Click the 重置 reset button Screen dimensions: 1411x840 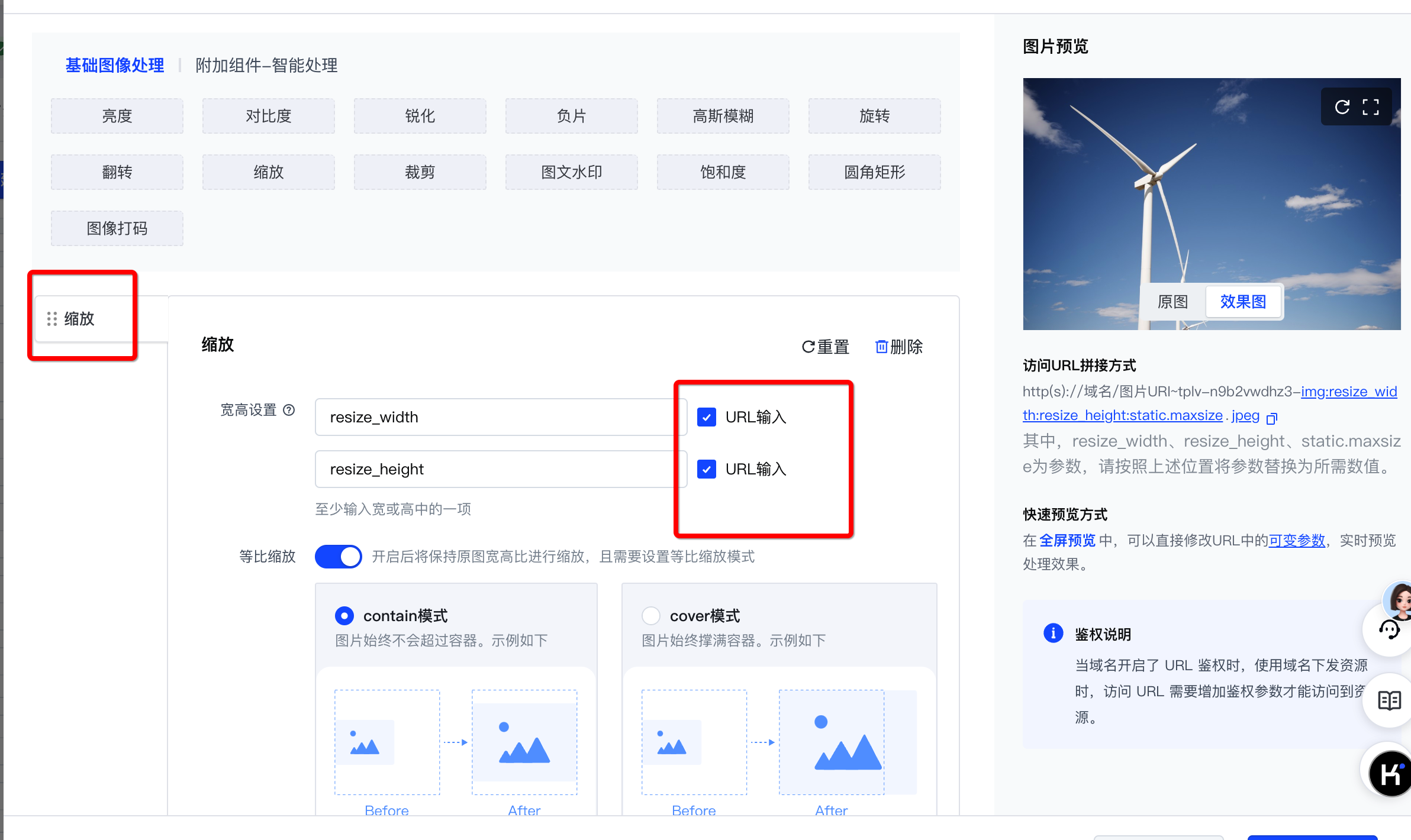[x=826, y=347]
